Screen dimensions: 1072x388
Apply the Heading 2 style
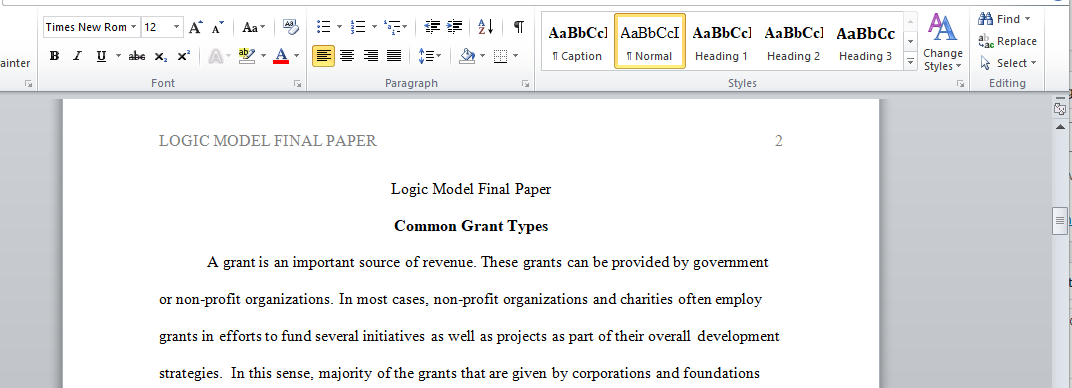[x=793, y=41]
